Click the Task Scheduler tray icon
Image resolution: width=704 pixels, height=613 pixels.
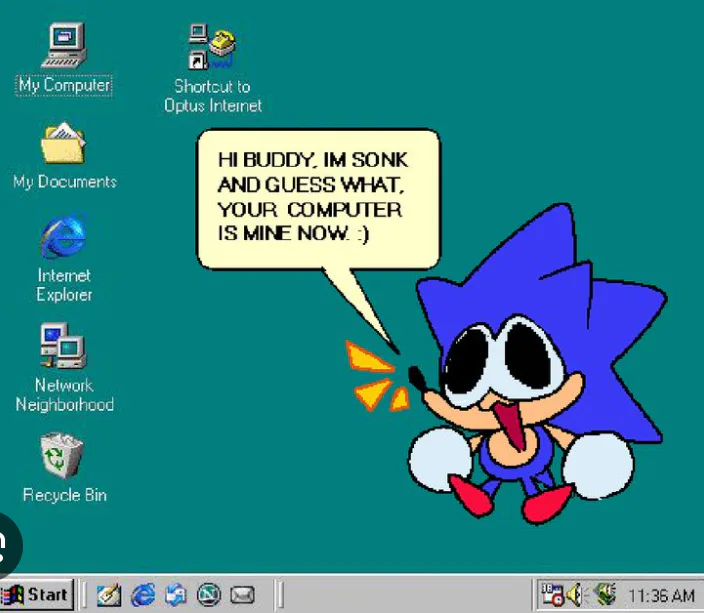click(552, 595)
